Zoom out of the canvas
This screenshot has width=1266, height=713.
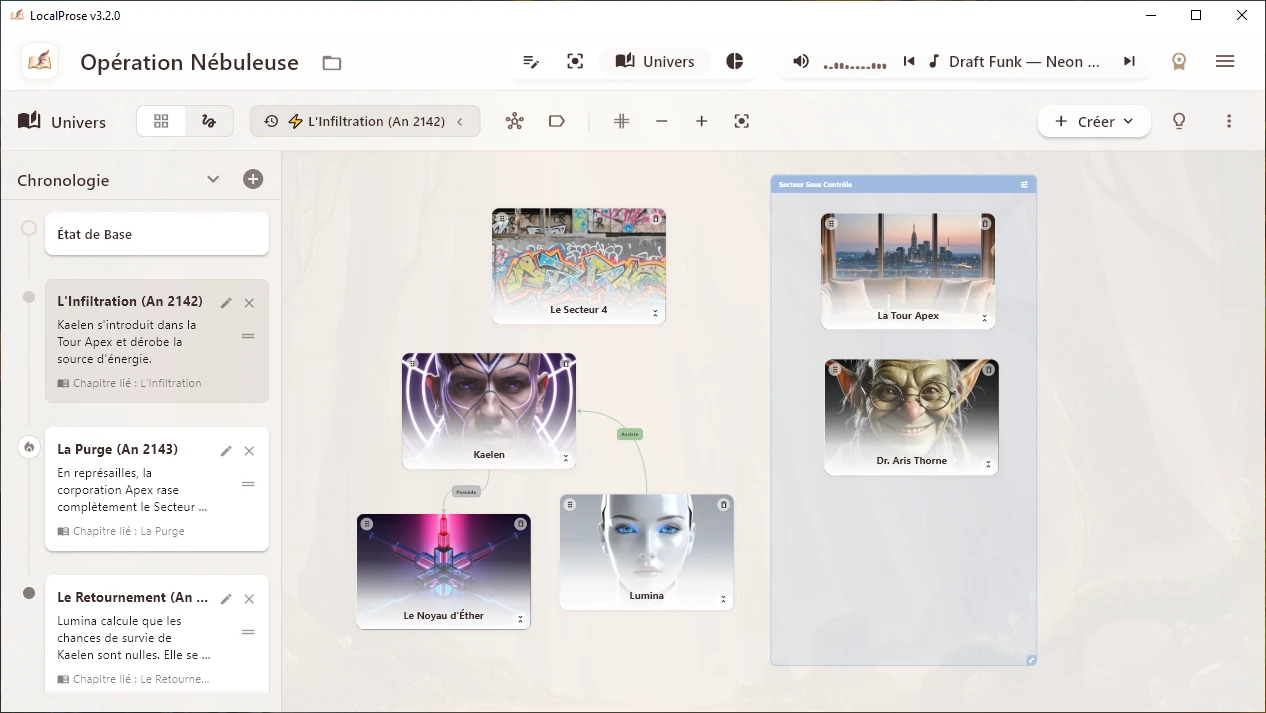coord(661,121)
